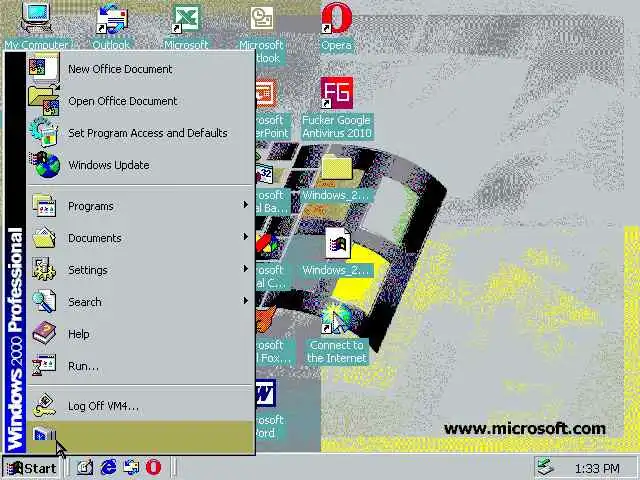
Task: Open Show Desktop from Quick Launch
Action: pyautogui.click(x=85, y=468)
